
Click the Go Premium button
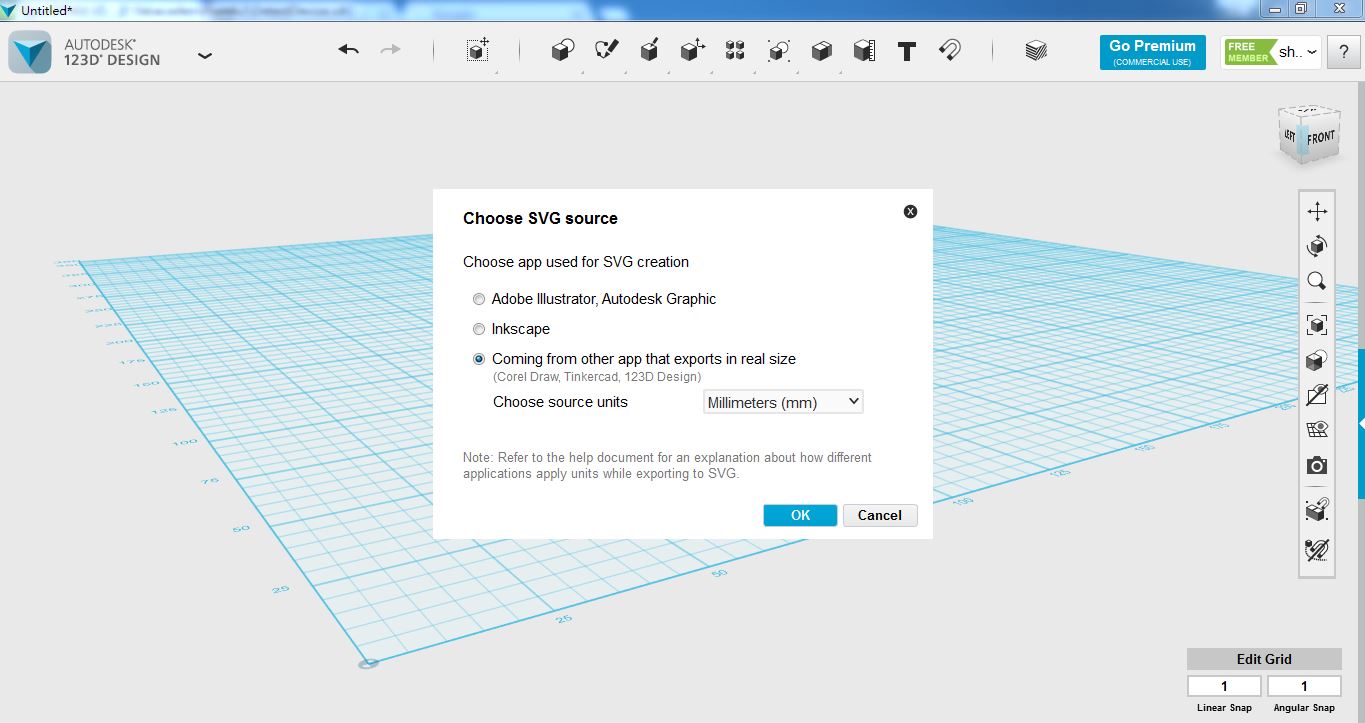[x=1152, y=52]
